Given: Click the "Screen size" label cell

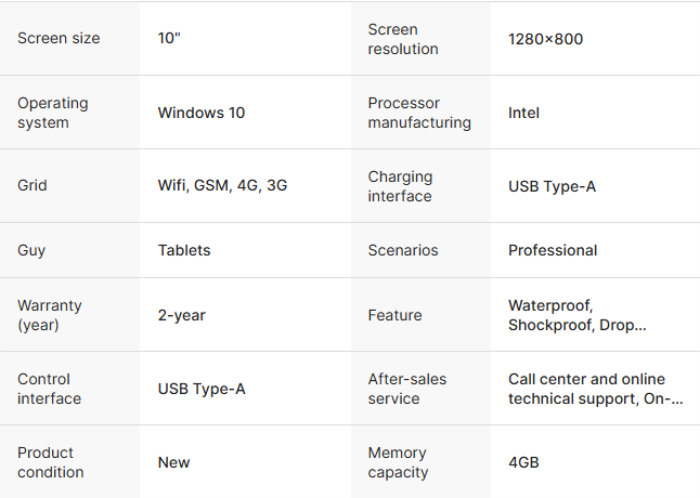Looking at the screenshot, I should 59,39.
